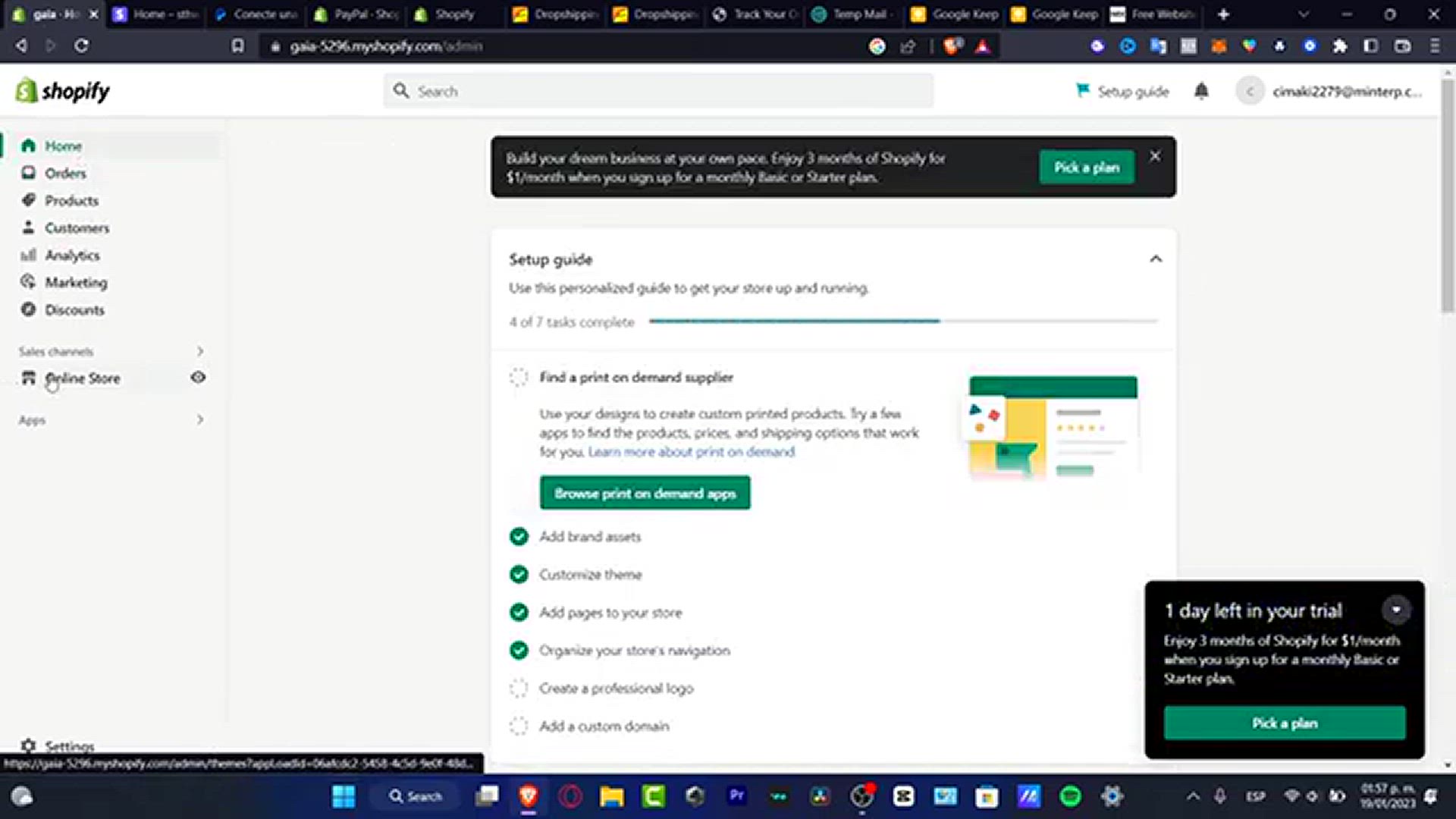The height and width of the screenshot is (819, 1456).
Task: Toggle the Add brand assets checkmark
Action: [x=519, y=537]
